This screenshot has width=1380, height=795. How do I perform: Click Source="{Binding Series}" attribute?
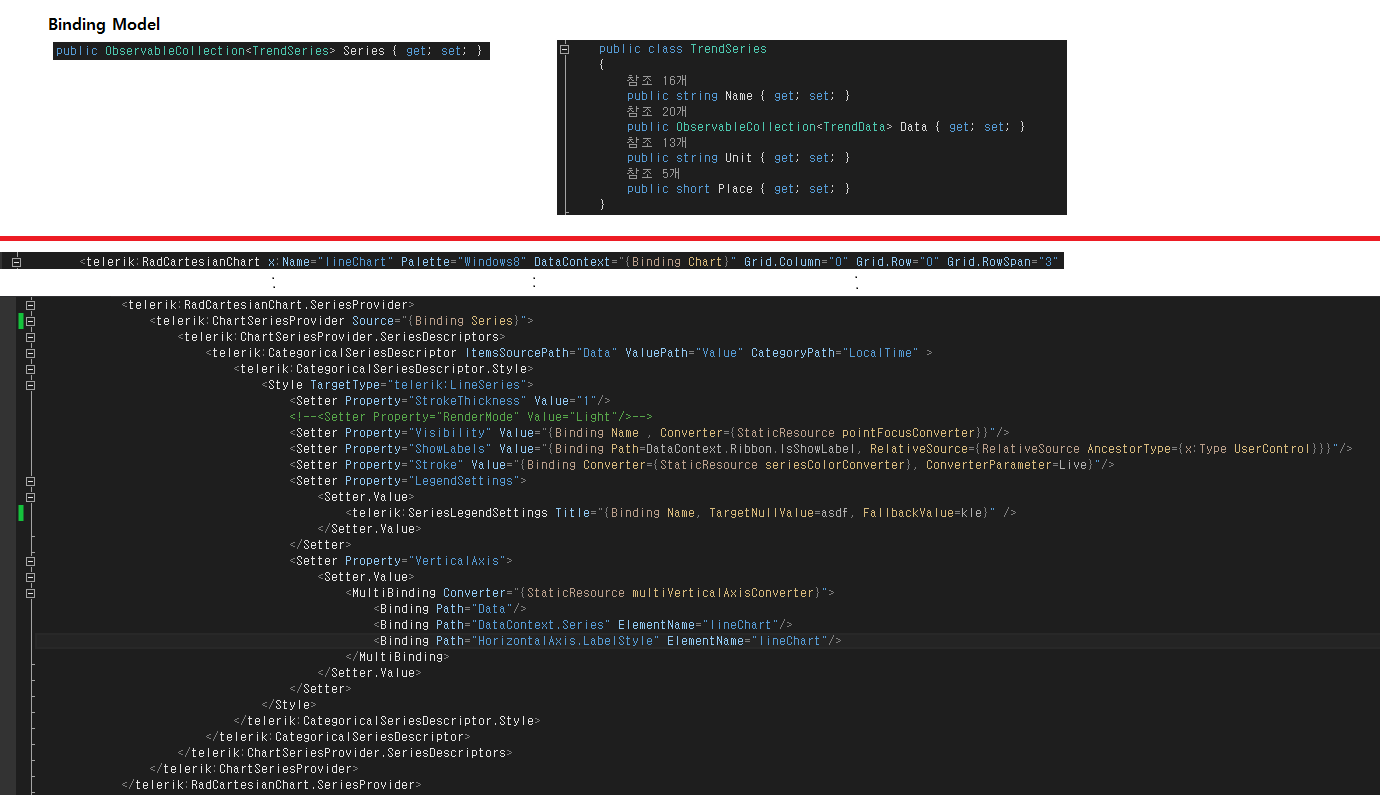pos(439,321)
